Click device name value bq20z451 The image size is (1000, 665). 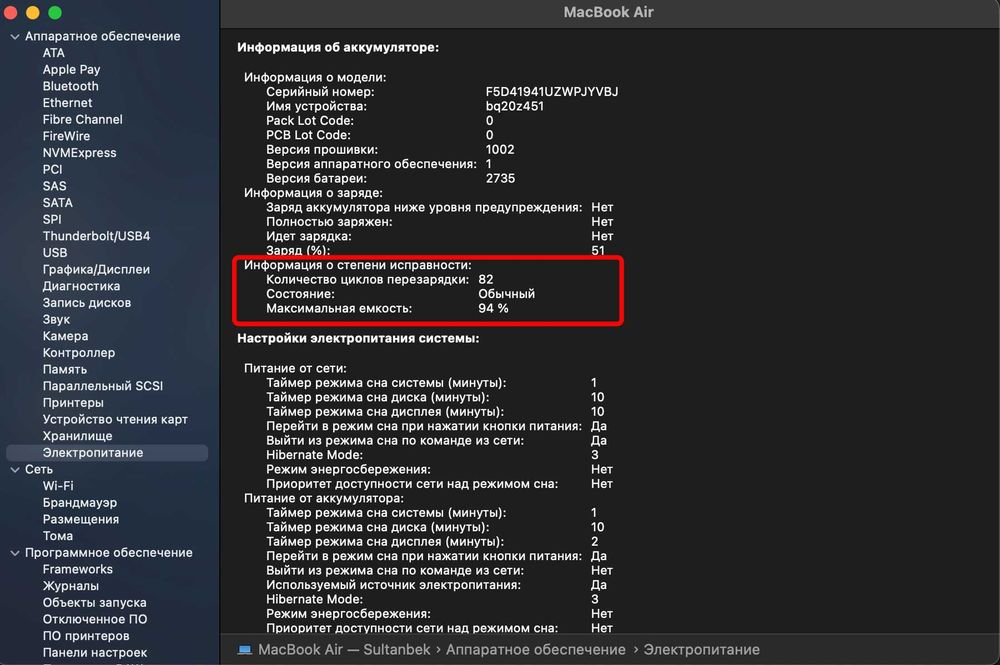click(x=515, y=106)
